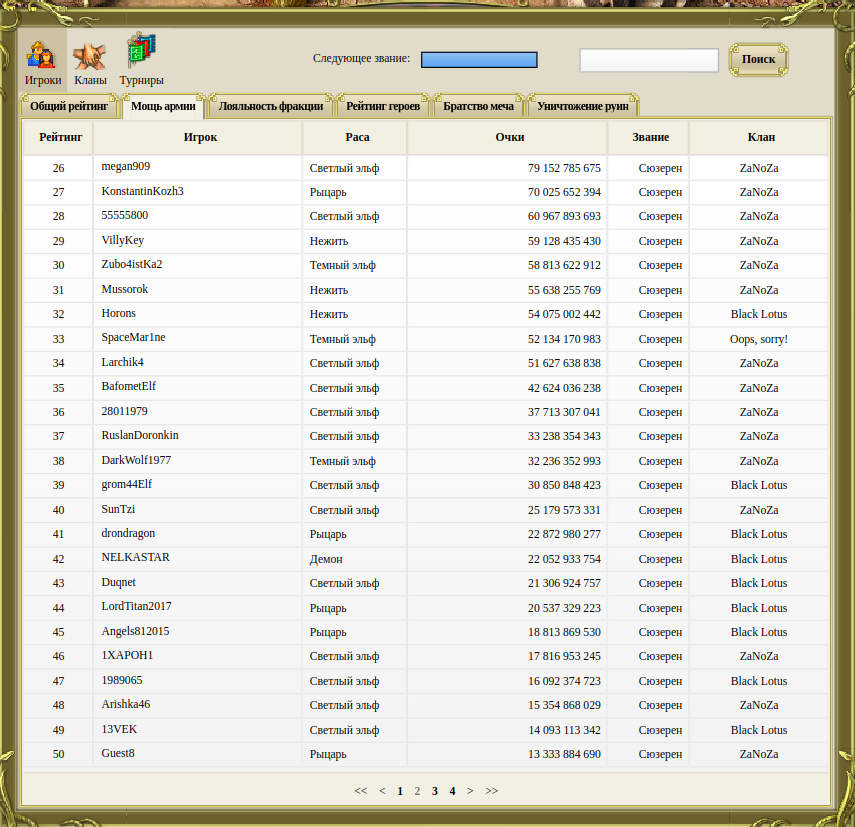Viewport: 855px width, 827px height.
Task: Switch to Лояльность фракции tab
Action: (x=270, y=106)
